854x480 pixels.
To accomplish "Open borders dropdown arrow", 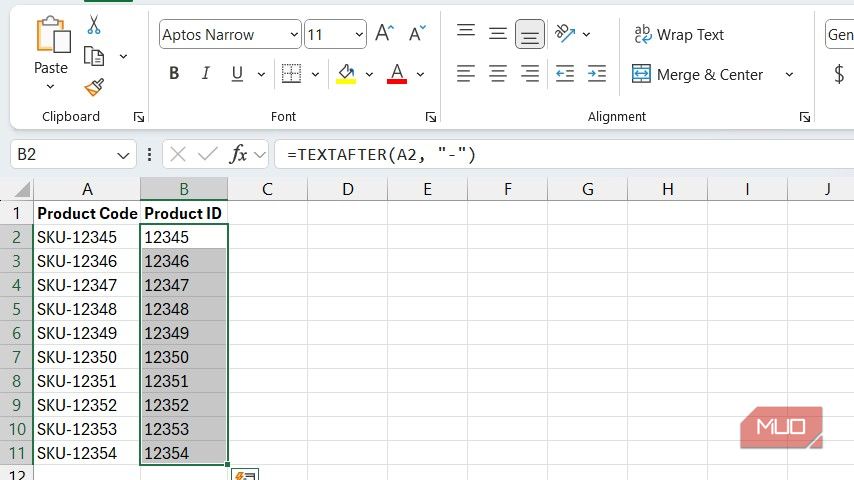I will tap(315, 74).
